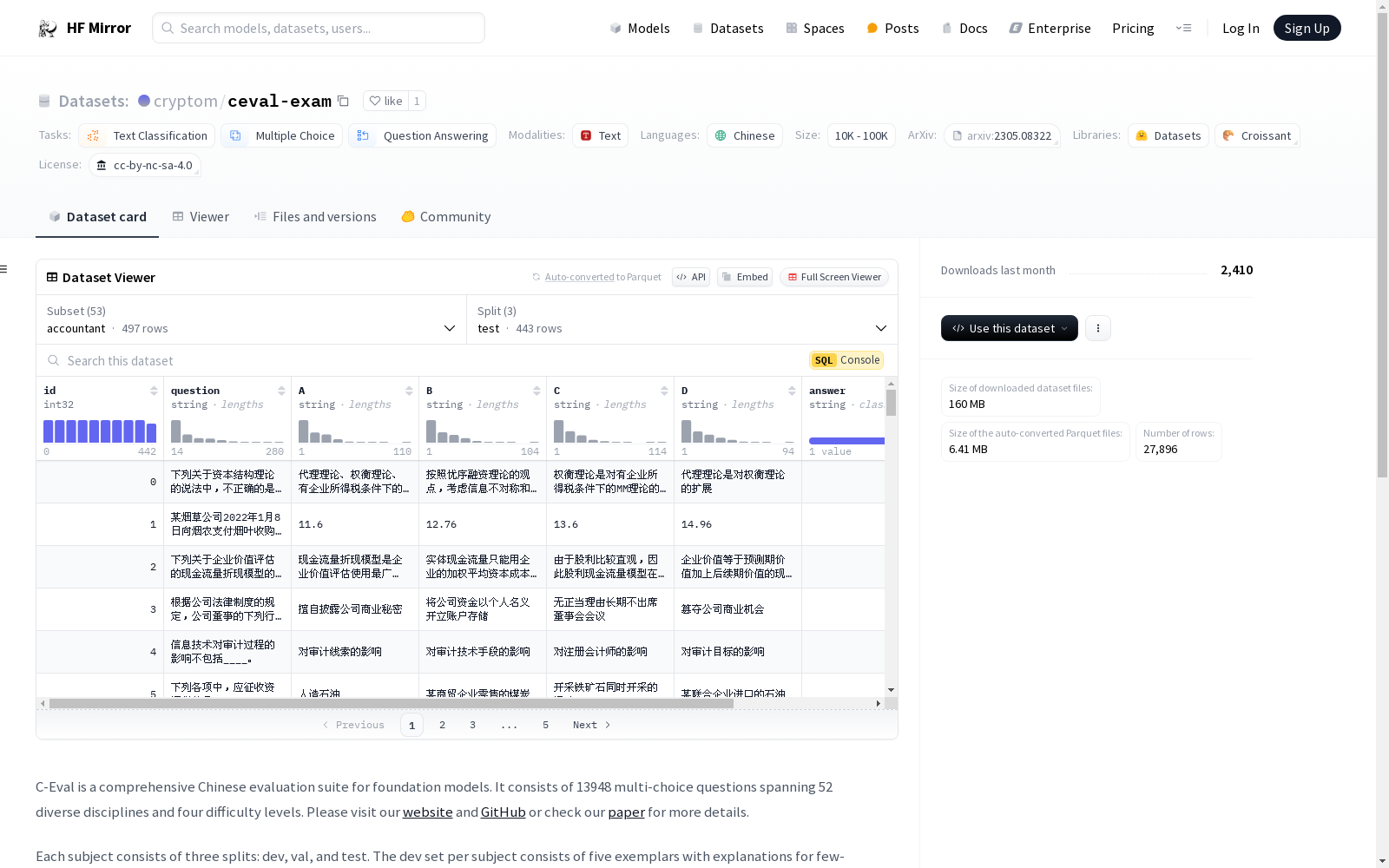1389x868 pixels.
Task: Click the table vertical scrollbar thumb
Action: pos(891,403)
